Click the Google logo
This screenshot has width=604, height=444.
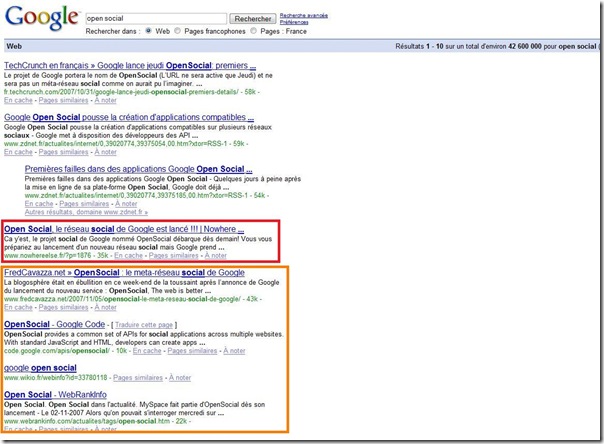[42, 18]
